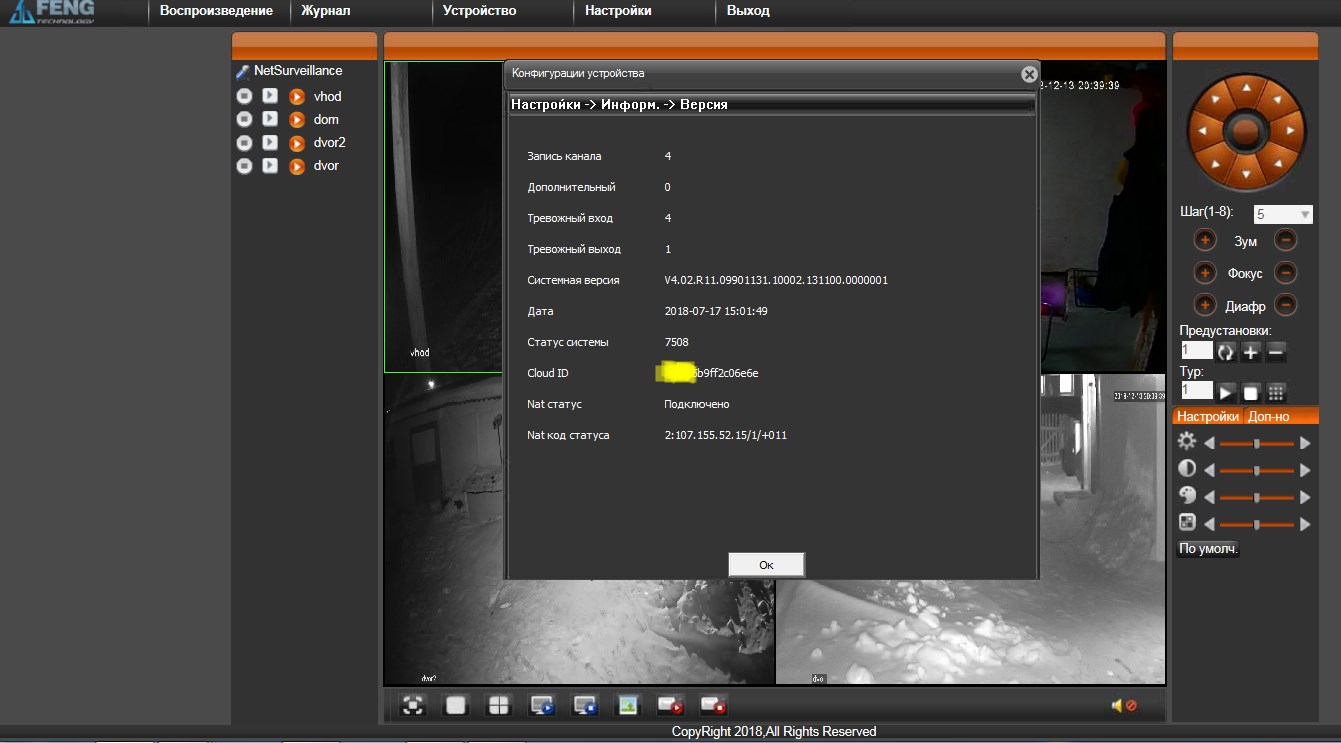Screen dimensions: 1341x743
Task: Open the Шаг(1-8) step dropdown
Action: tap(1283, 214)
